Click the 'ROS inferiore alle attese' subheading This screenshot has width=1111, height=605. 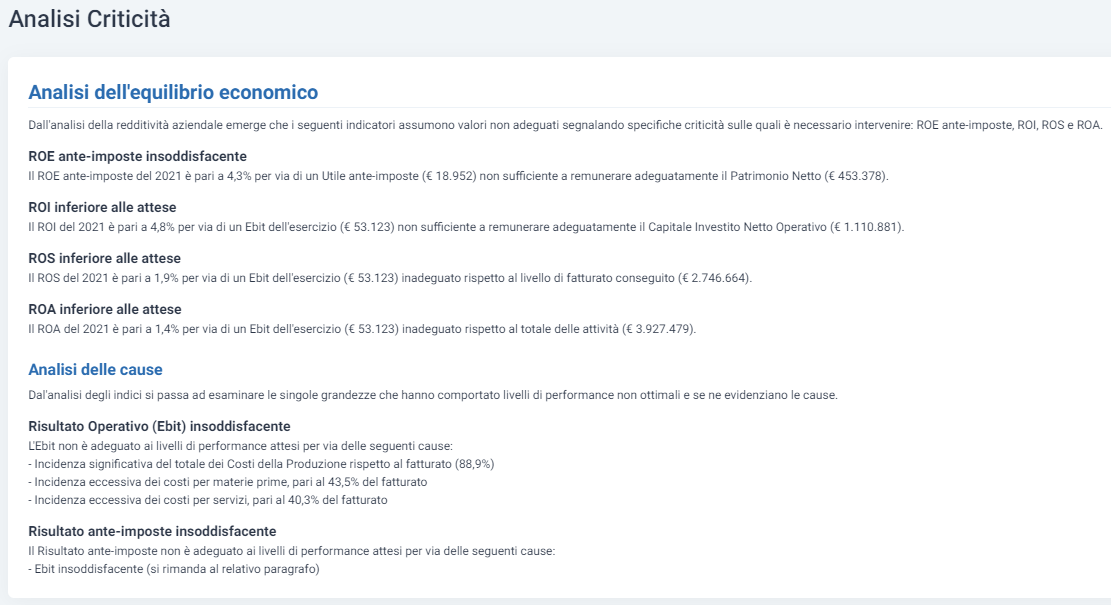[x=104, y=258]
